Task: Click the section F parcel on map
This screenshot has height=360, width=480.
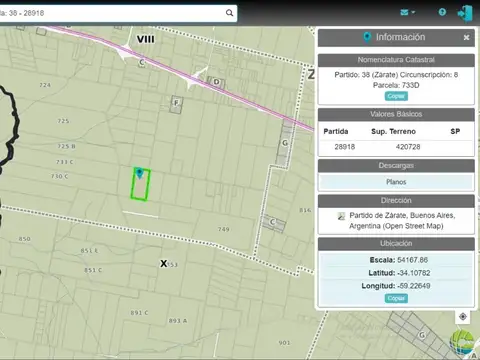Action: (176, 104)
